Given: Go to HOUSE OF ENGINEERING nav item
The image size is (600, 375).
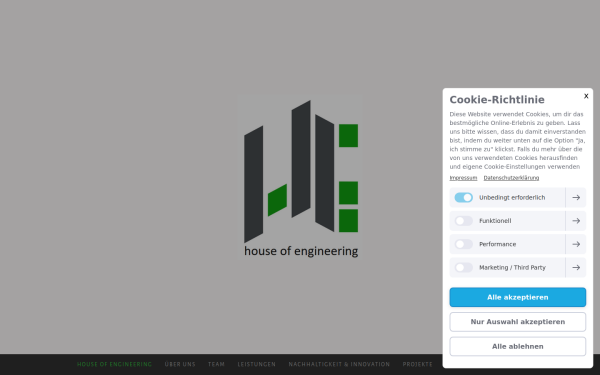Looking at the screenshot, I should click(x=114, y=364).
